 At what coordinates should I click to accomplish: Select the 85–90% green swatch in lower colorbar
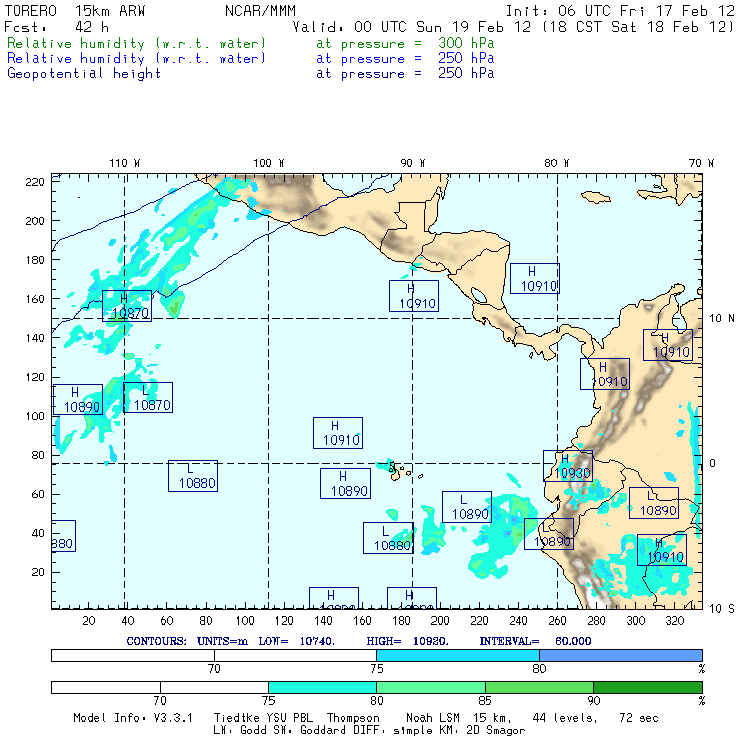tap(539, 687)
